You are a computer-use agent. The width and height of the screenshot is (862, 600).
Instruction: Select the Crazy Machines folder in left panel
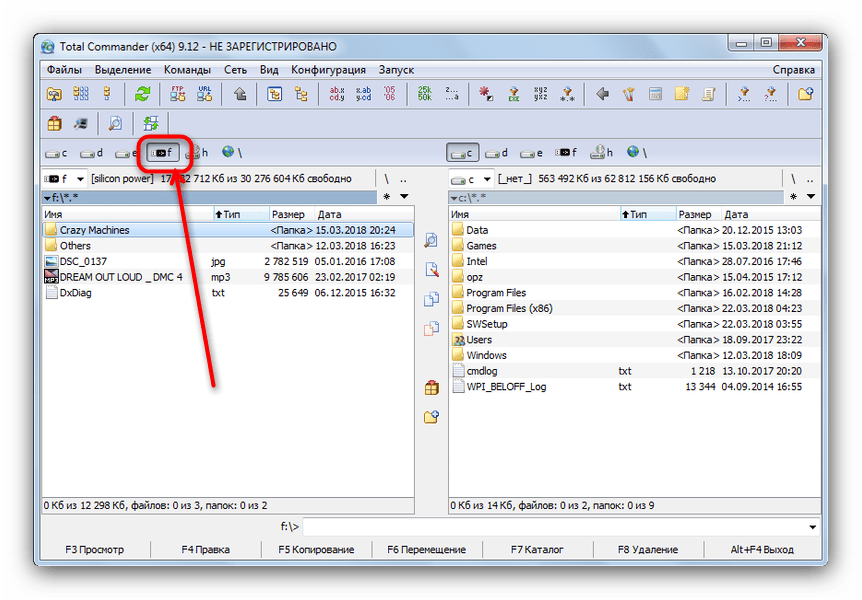(94, 230)
